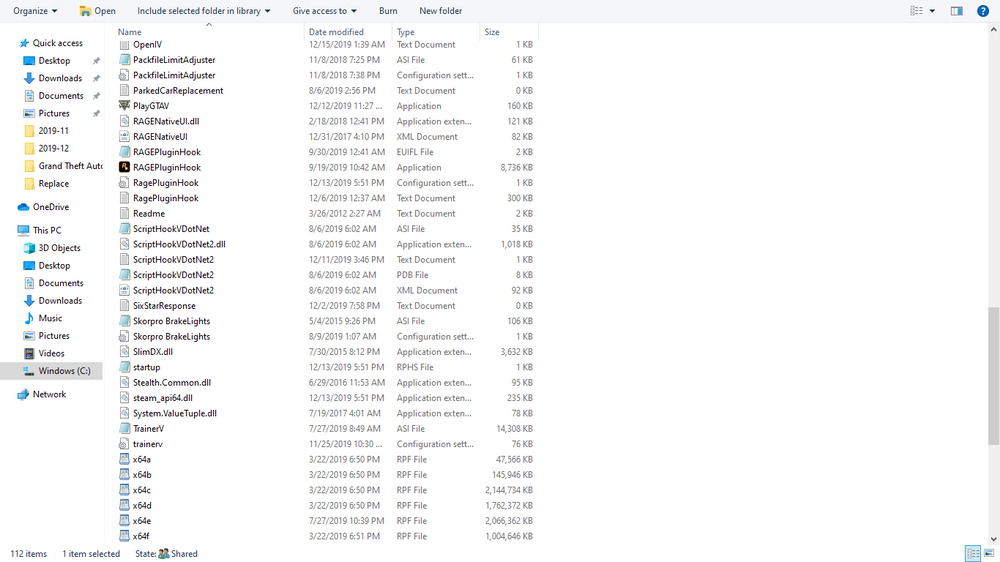Click the startup RPHS file icon
The image size is (1000, 562).
point(124,367)
